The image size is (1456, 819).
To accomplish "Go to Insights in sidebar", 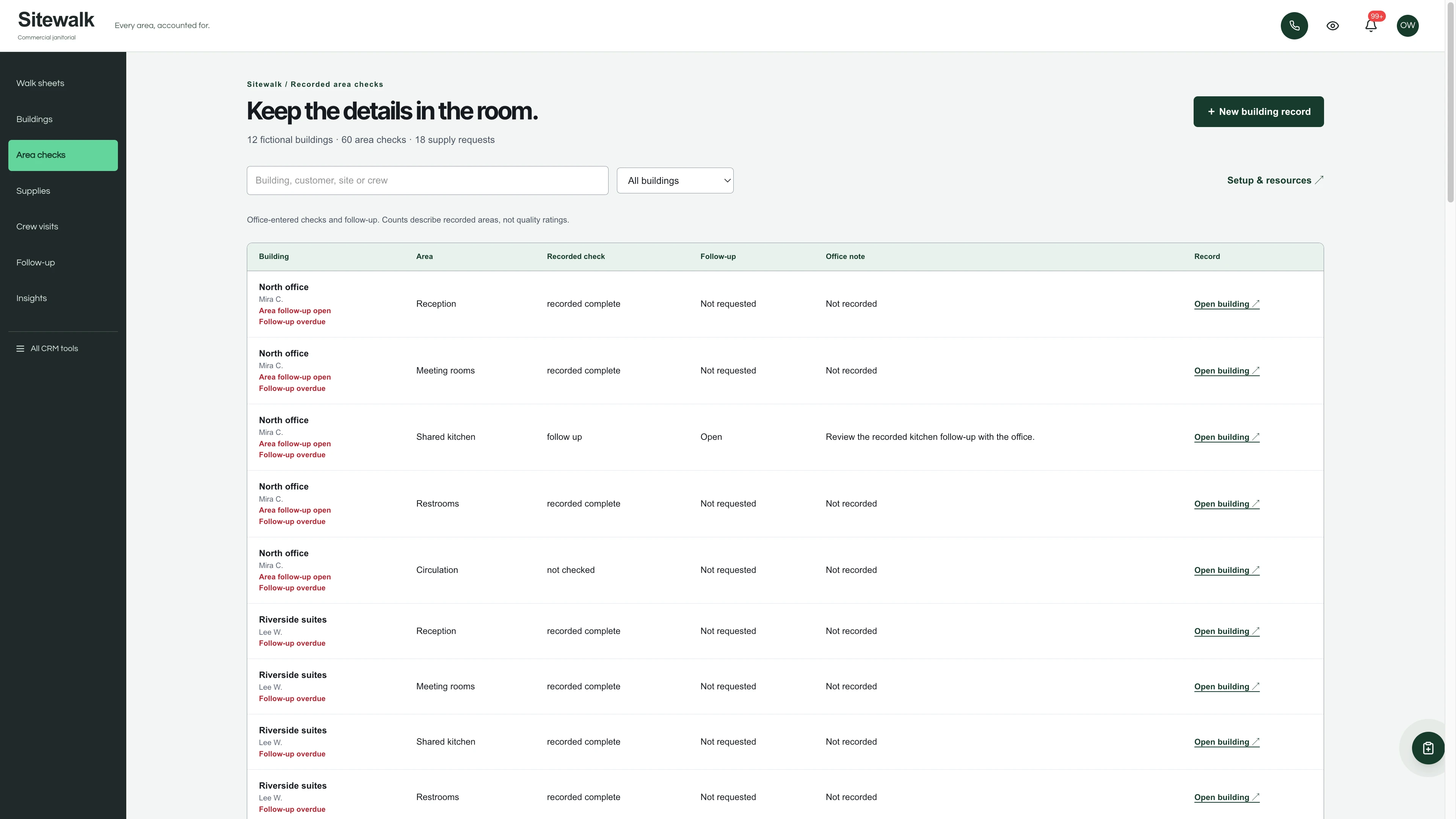I will (x=63, y=298).
